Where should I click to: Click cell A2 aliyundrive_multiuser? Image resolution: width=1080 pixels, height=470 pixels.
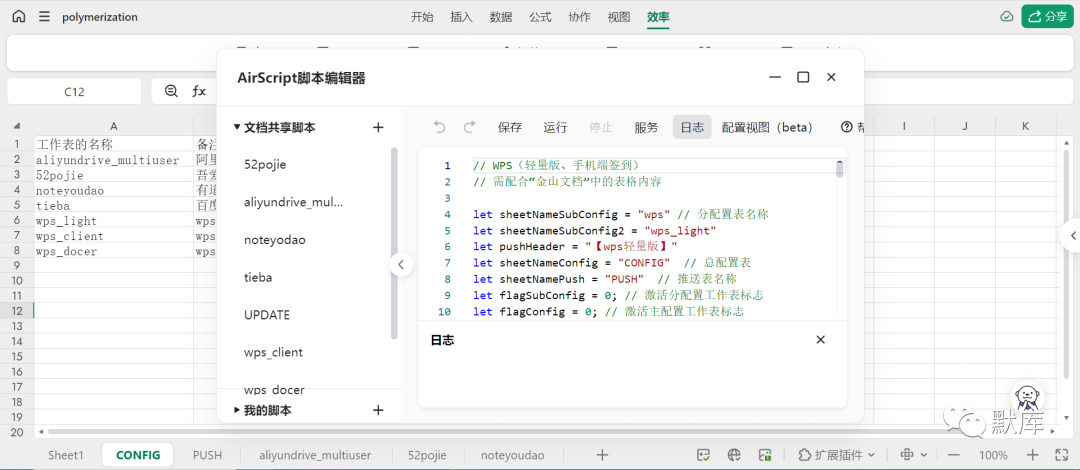tap(114, 161)
